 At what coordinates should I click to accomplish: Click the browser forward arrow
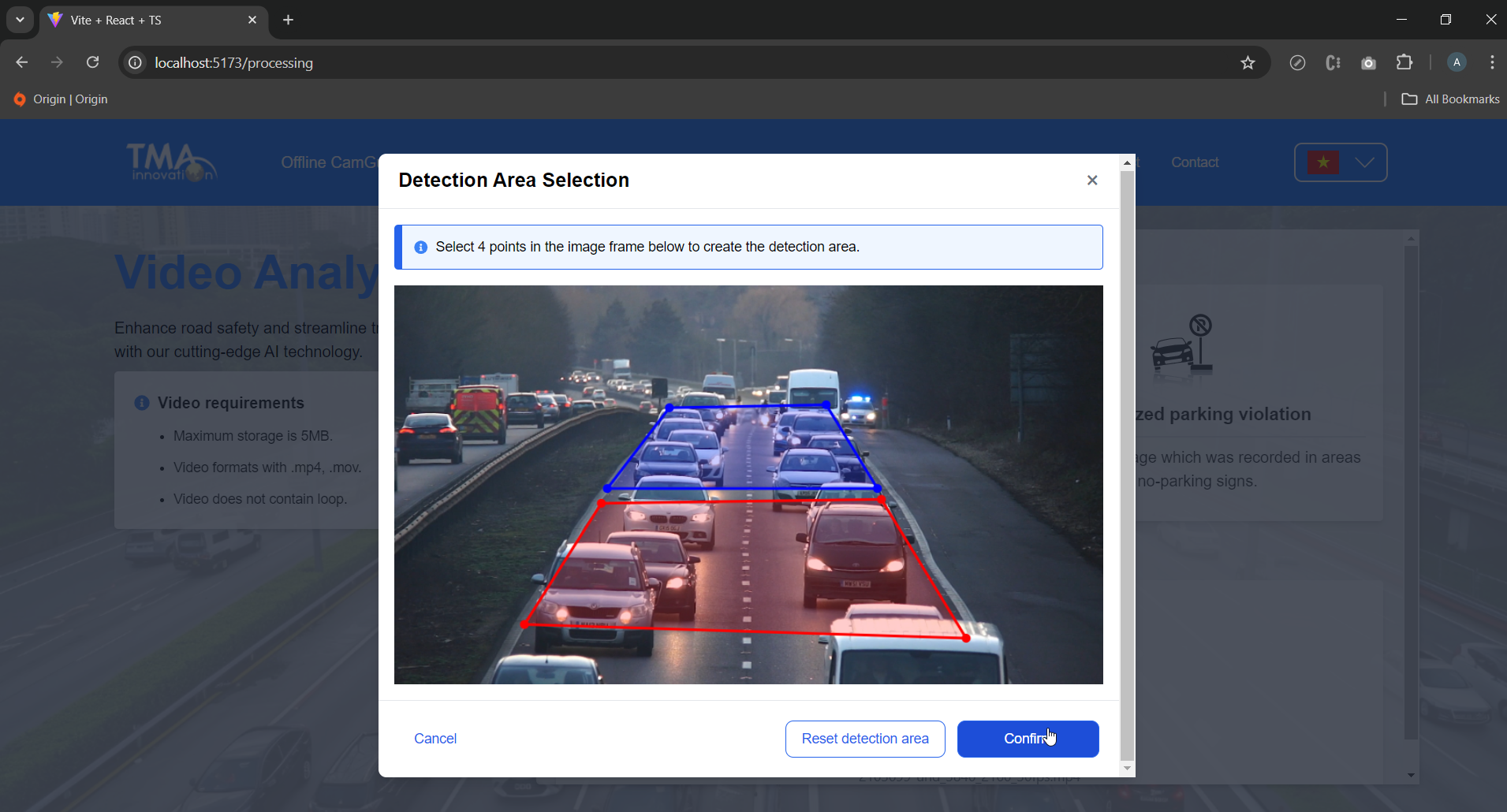(x=57, y=62)
